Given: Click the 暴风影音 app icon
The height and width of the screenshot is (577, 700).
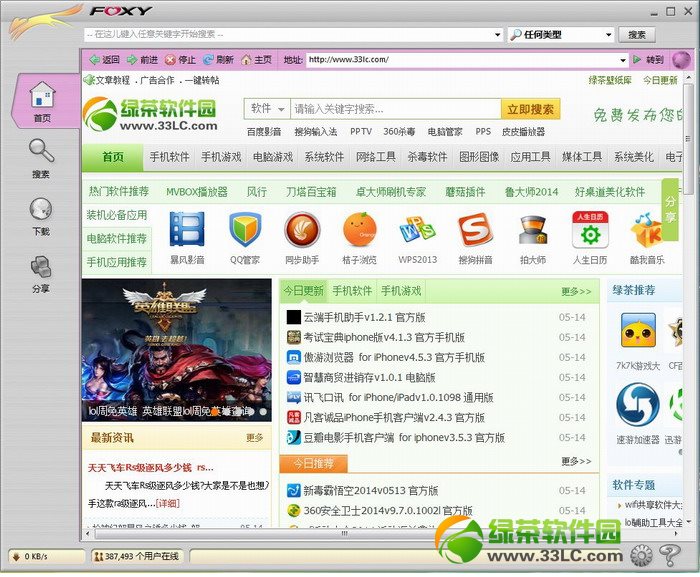Looking at the screenshot, I should [x=187, y=230].
